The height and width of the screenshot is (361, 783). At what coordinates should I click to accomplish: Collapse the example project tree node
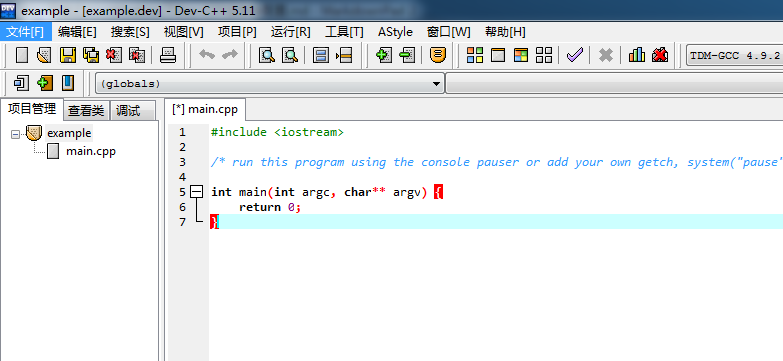pyautogui.click(x=15, y=134)
